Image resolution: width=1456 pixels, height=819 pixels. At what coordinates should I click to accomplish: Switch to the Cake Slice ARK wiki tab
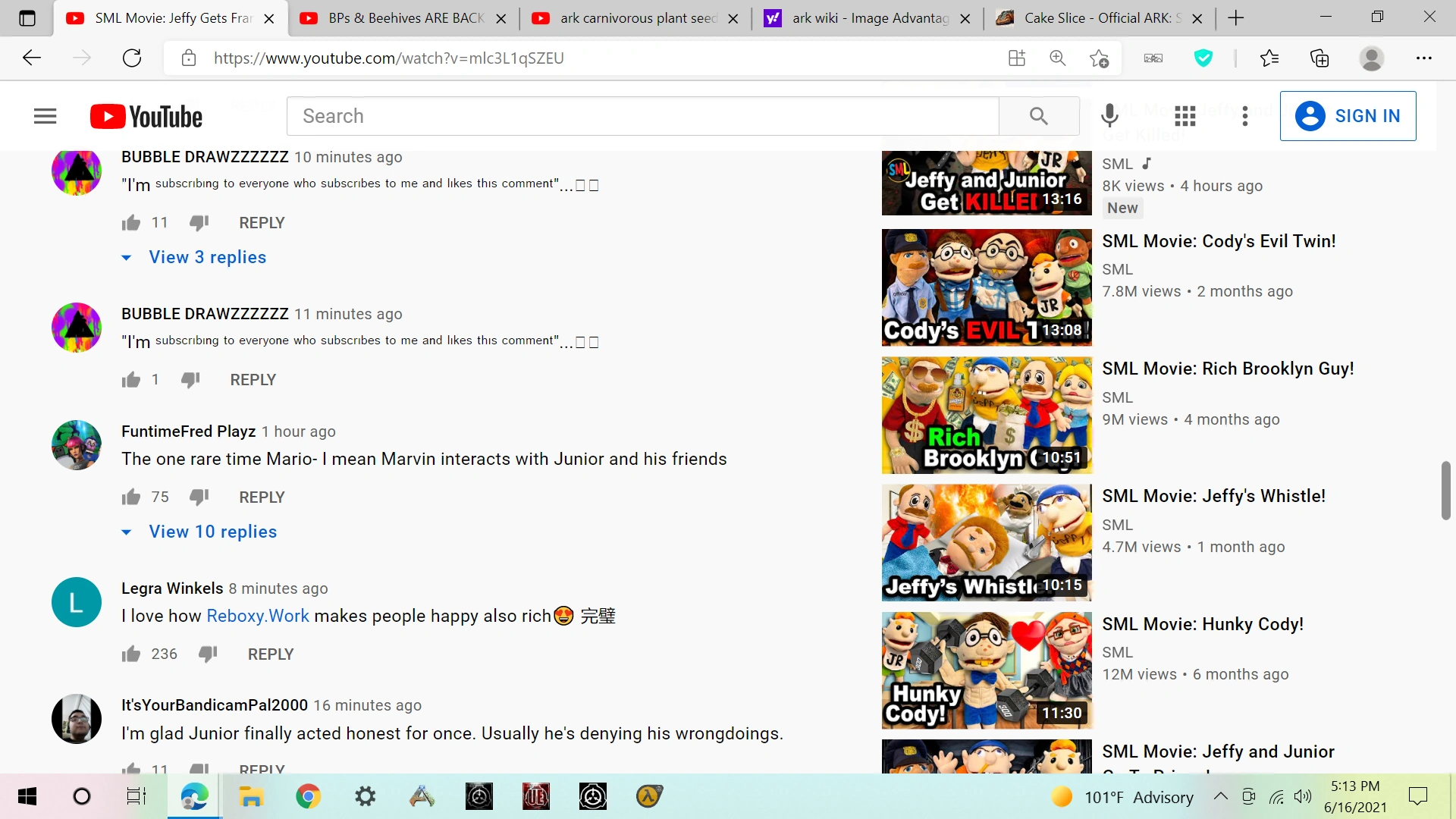coord(1092,17)
